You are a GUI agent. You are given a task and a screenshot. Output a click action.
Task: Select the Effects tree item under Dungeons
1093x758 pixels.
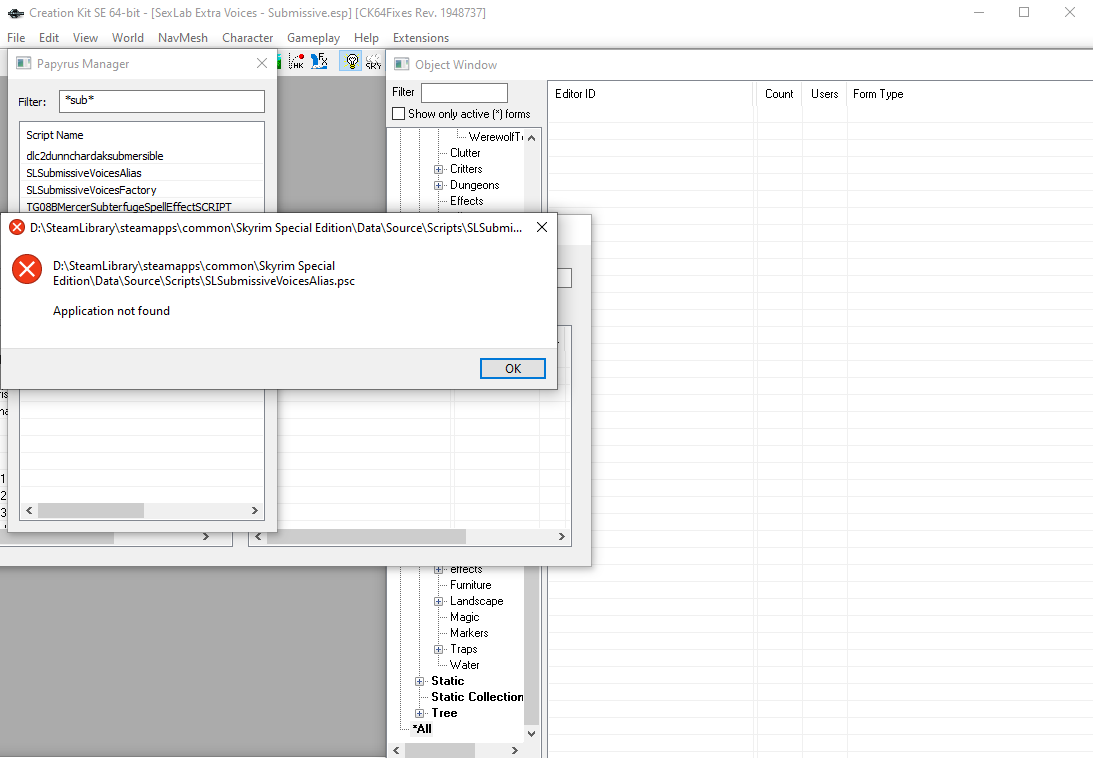(x=466, y=201)
